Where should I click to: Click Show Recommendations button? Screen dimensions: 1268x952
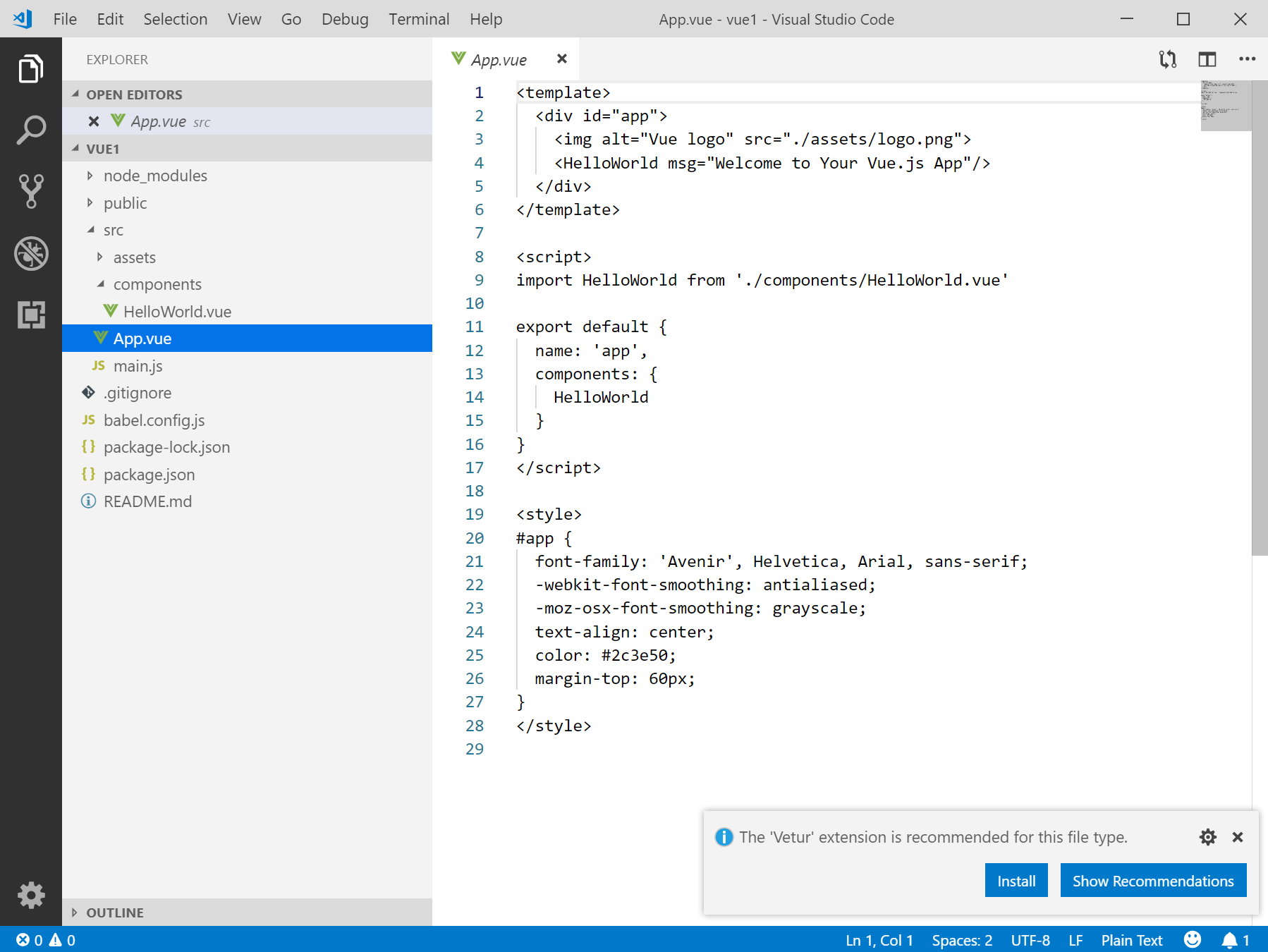(x=1153, y=881)
